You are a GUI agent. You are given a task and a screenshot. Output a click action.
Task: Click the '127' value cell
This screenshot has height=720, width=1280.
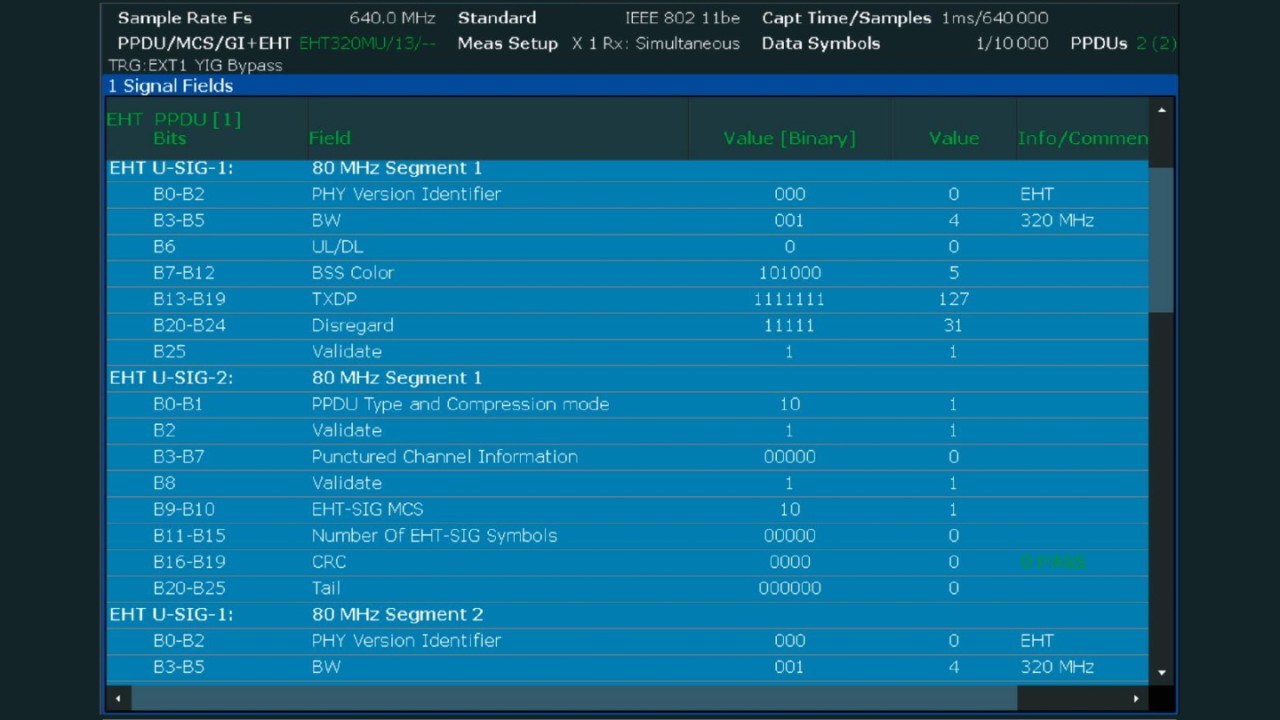pos(953,299)
